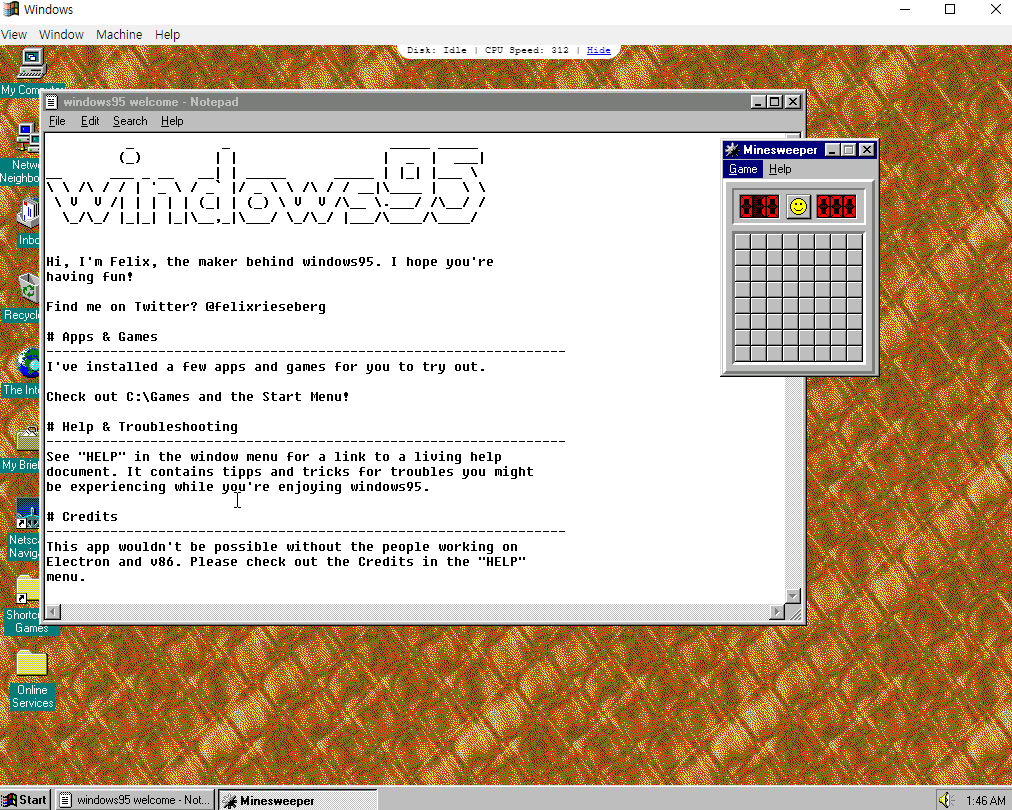This screenshot has height=810, width=1012.
Task: Open the Minesweeper Help menu
Action: coord(780,169)
